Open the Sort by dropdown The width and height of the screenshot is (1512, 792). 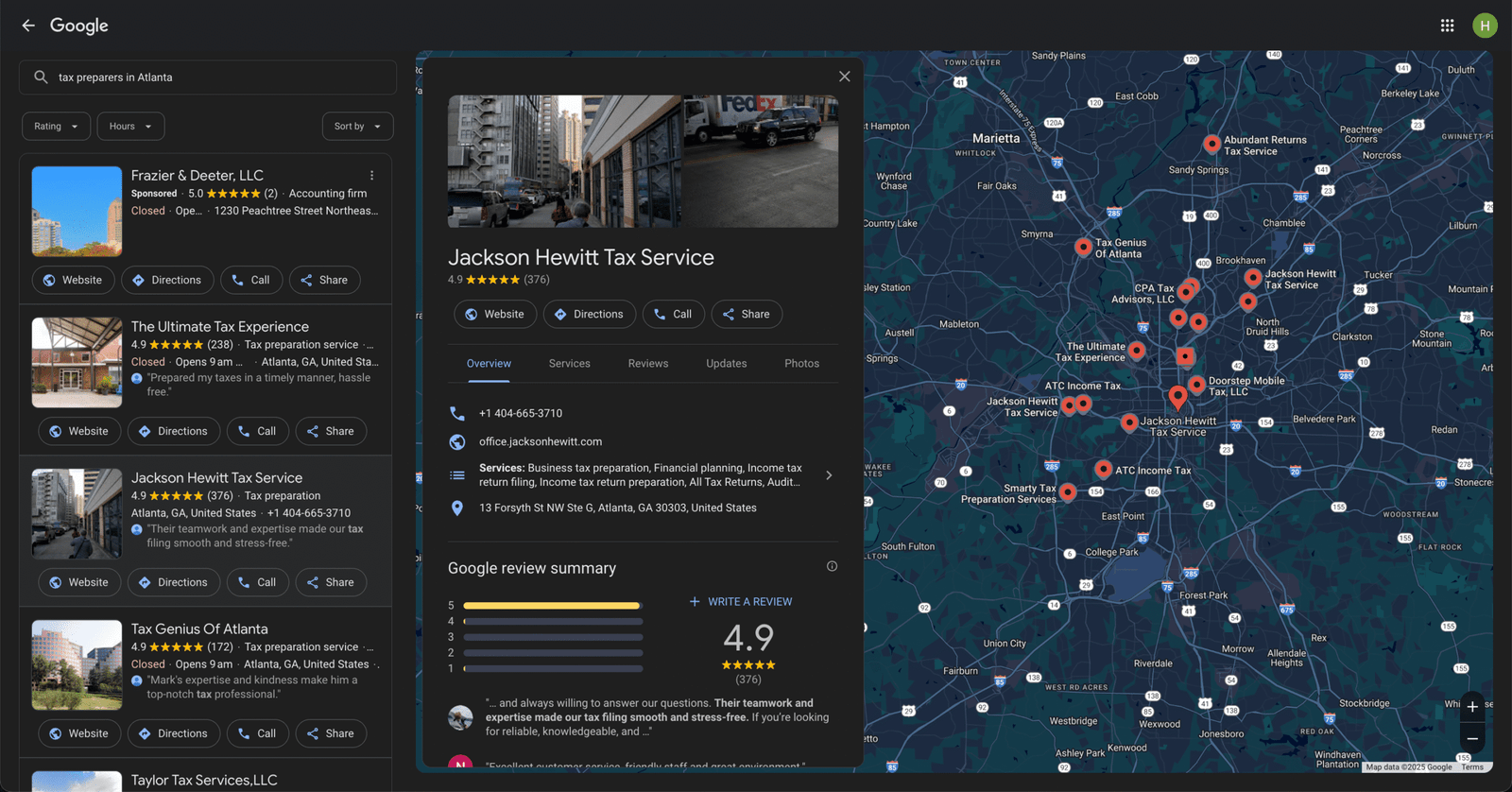(357, 127)
